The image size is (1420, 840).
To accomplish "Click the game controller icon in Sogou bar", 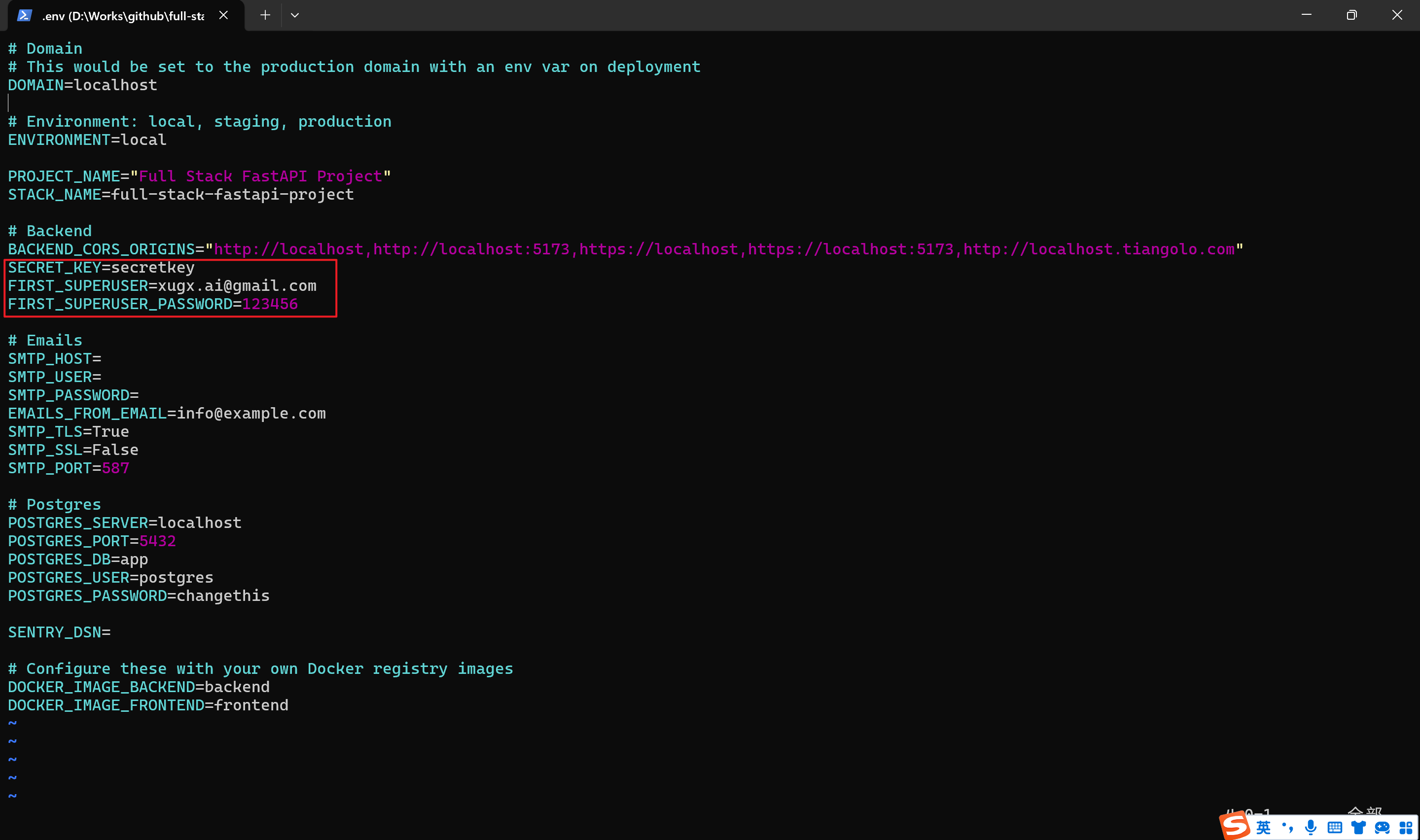I will coord(1382,828).
